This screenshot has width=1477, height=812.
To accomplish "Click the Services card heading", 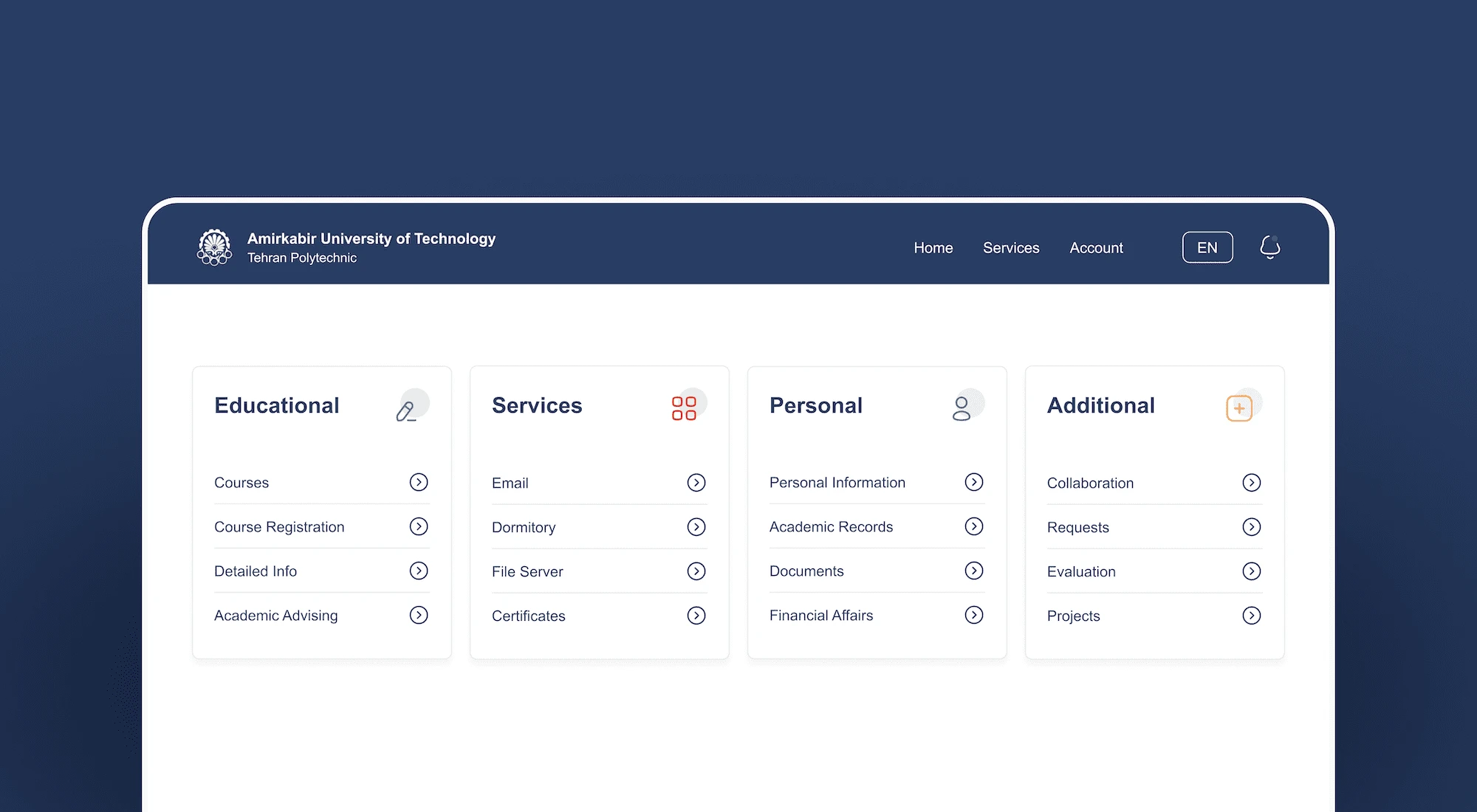I will coord(537,405).
